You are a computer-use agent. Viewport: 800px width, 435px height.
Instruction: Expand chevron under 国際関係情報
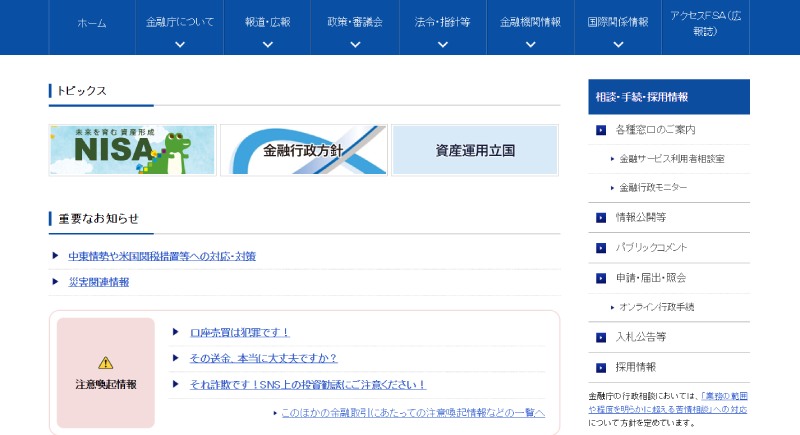[x=618, y=44]
